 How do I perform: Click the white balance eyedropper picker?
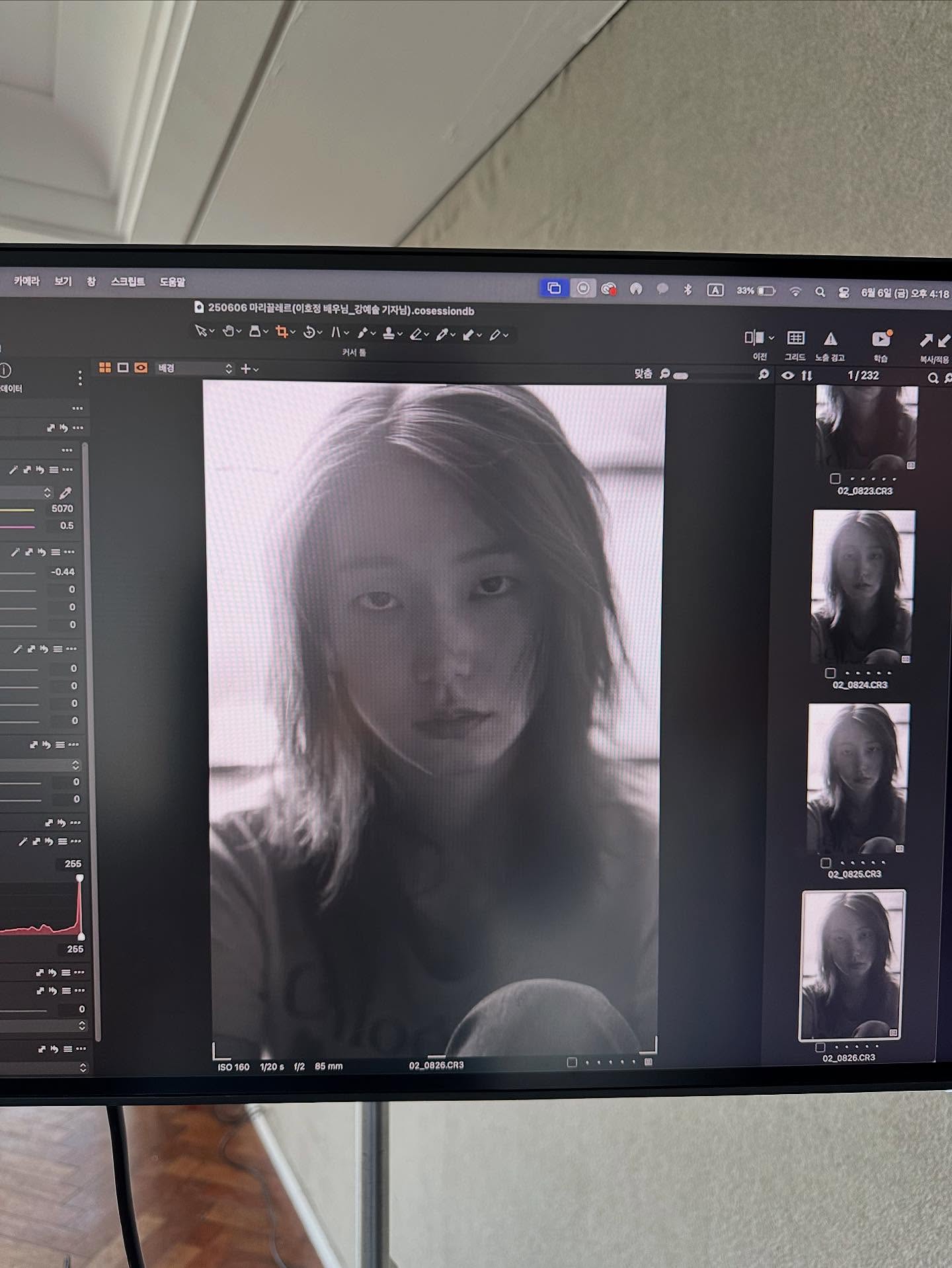[x=65, y=493]
